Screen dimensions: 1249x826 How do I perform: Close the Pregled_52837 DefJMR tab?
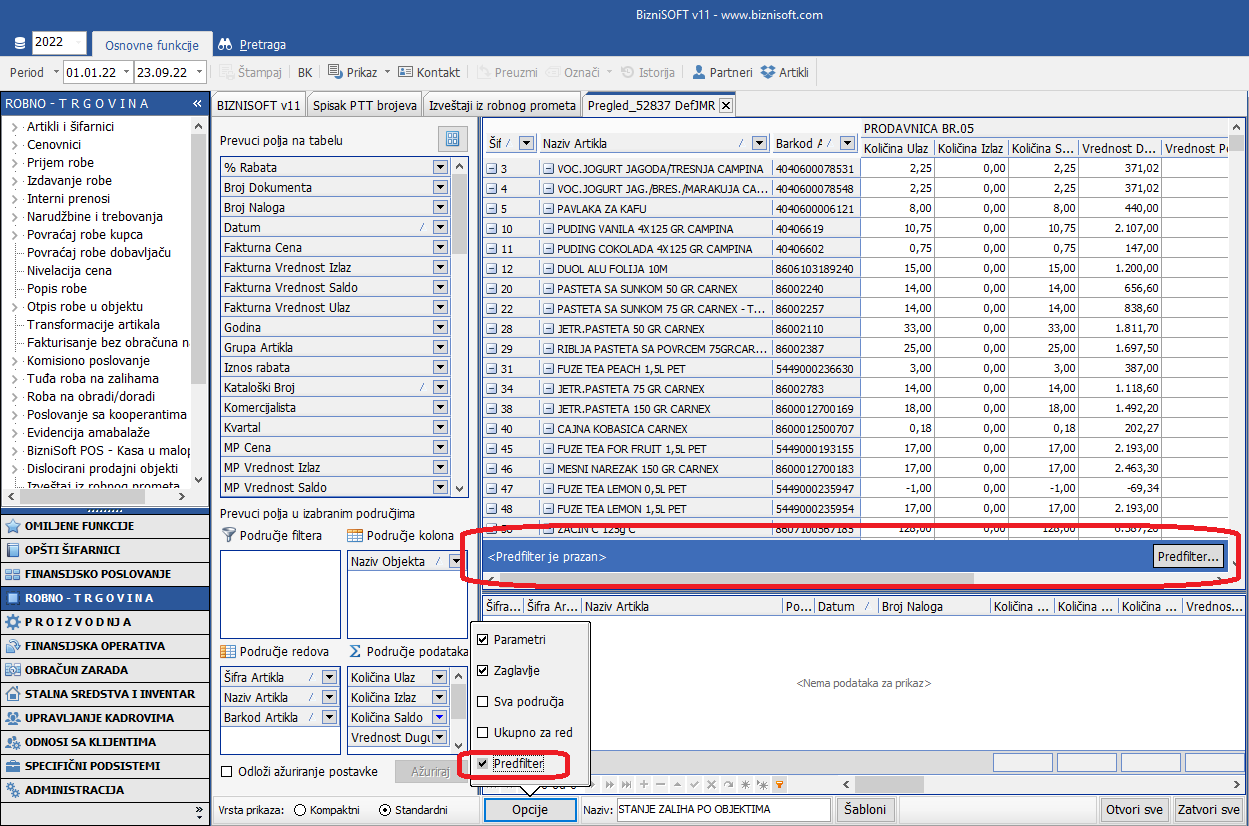(x=726, y=105)
